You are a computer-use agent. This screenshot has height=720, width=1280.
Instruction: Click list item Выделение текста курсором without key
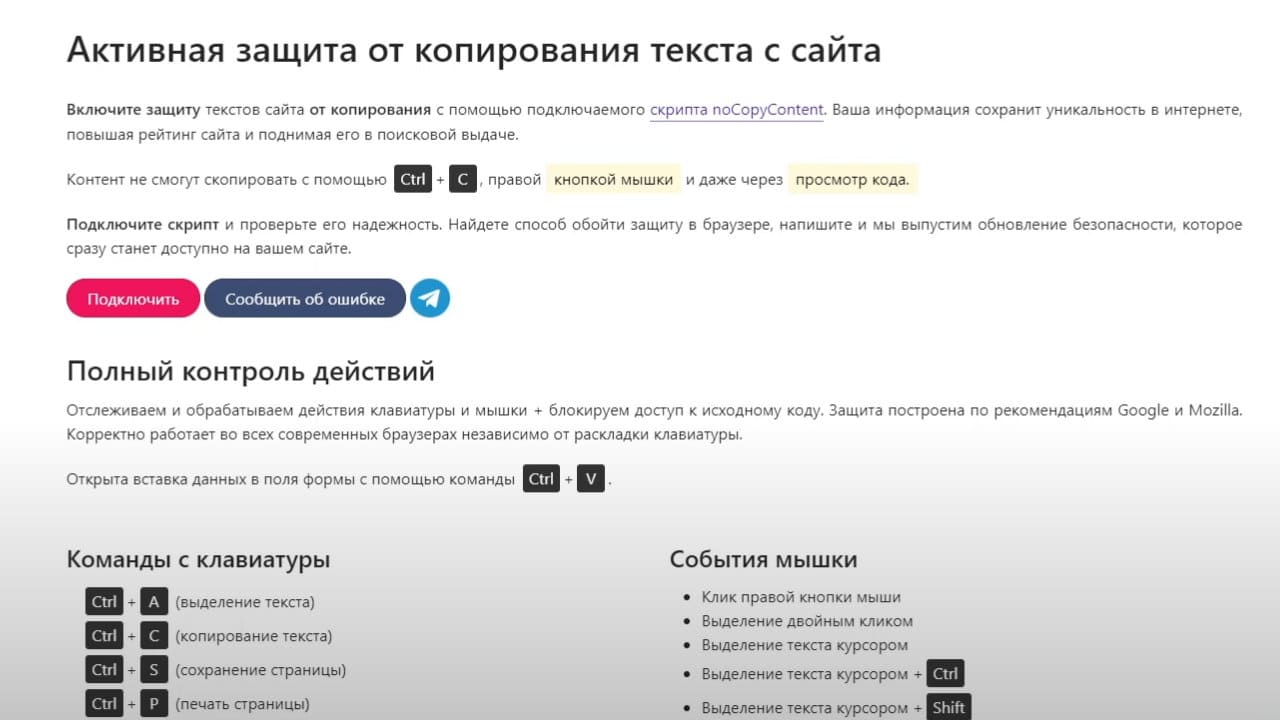pyautogui.click(x=805, y=645)
